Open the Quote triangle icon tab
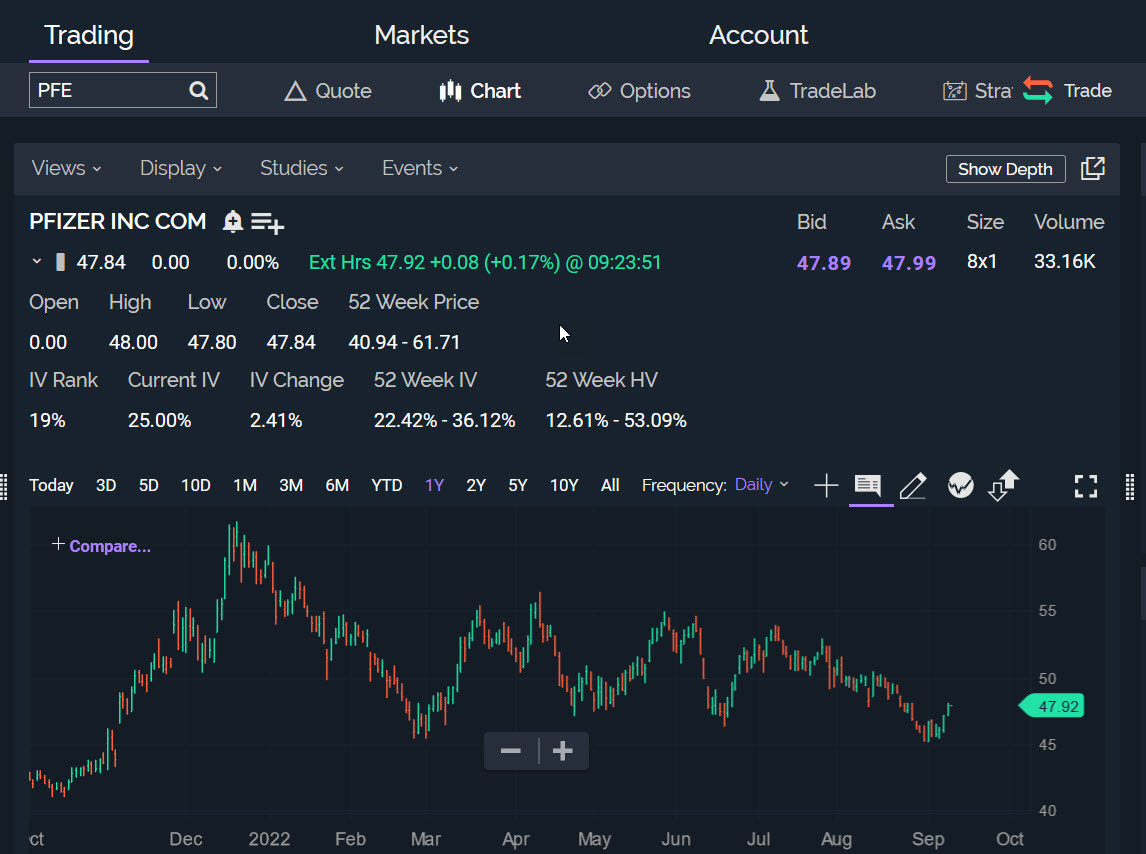1146x854 pixels. click(x=295, y=91)
